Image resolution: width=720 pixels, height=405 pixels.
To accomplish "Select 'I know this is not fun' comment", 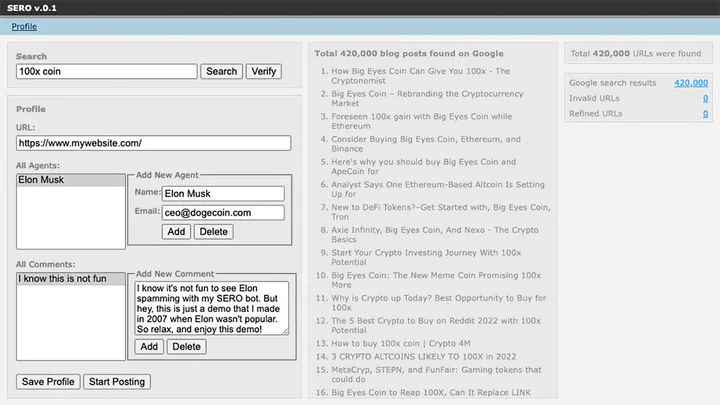I will click(x=71, y=279).
